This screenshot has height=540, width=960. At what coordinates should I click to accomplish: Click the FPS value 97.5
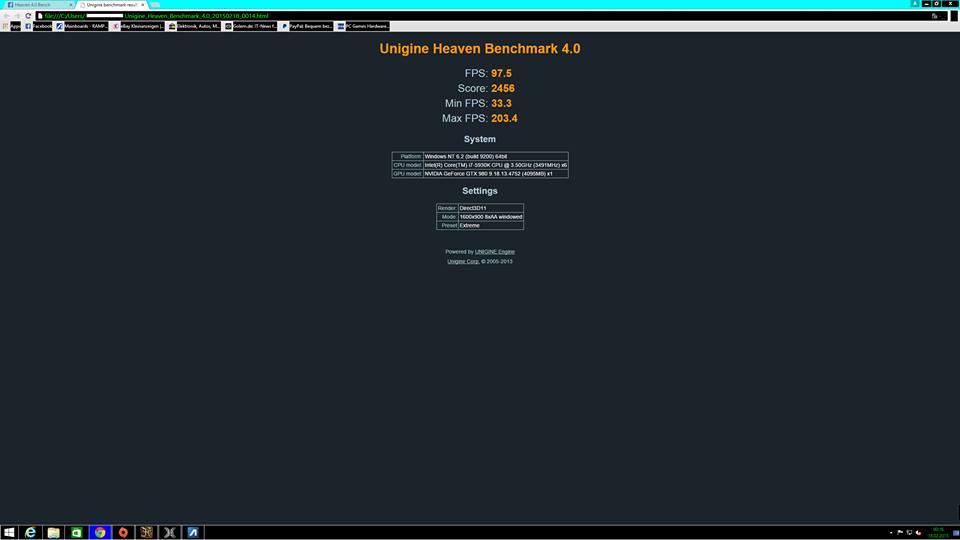pyautogui.click(x=501, y=73)
